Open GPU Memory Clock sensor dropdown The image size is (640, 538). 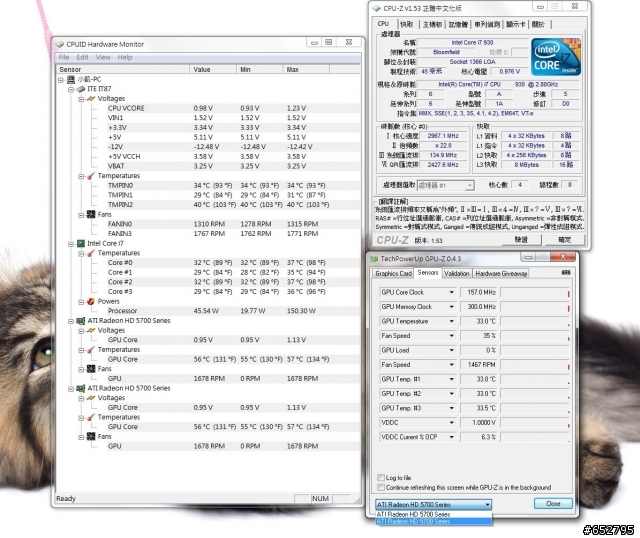pyautogui.click(x=452, y=307)
